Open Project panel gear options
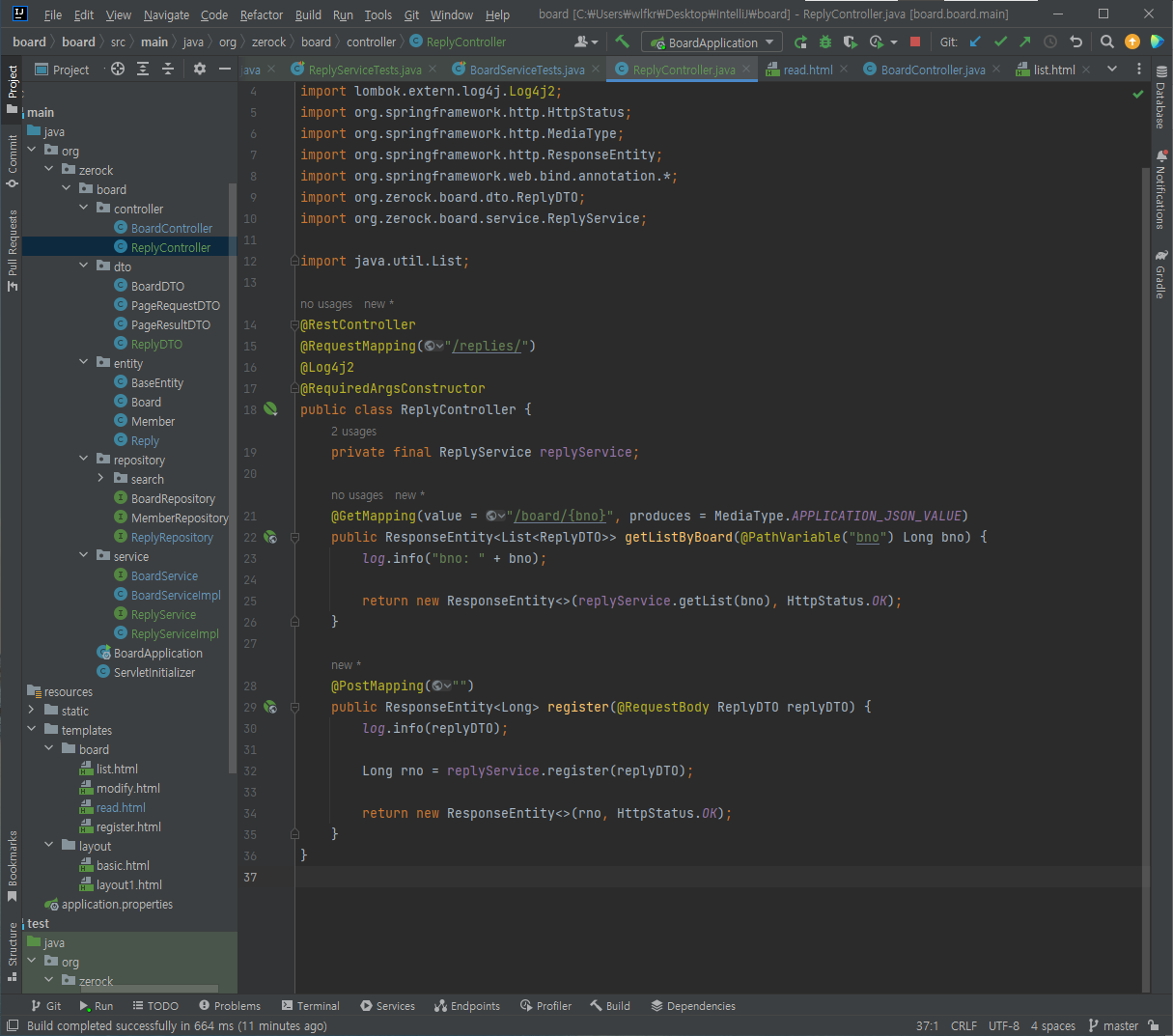This screenshot has width=1173, height=1036. [x=200, y=69]
